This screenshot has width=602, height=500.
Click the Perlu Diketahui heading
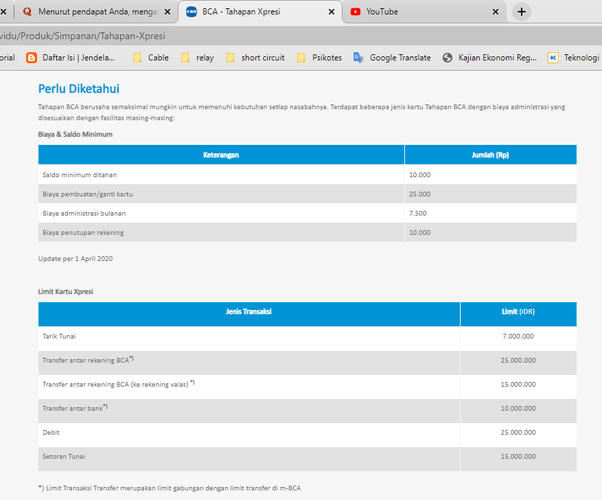tap(79, 89)
